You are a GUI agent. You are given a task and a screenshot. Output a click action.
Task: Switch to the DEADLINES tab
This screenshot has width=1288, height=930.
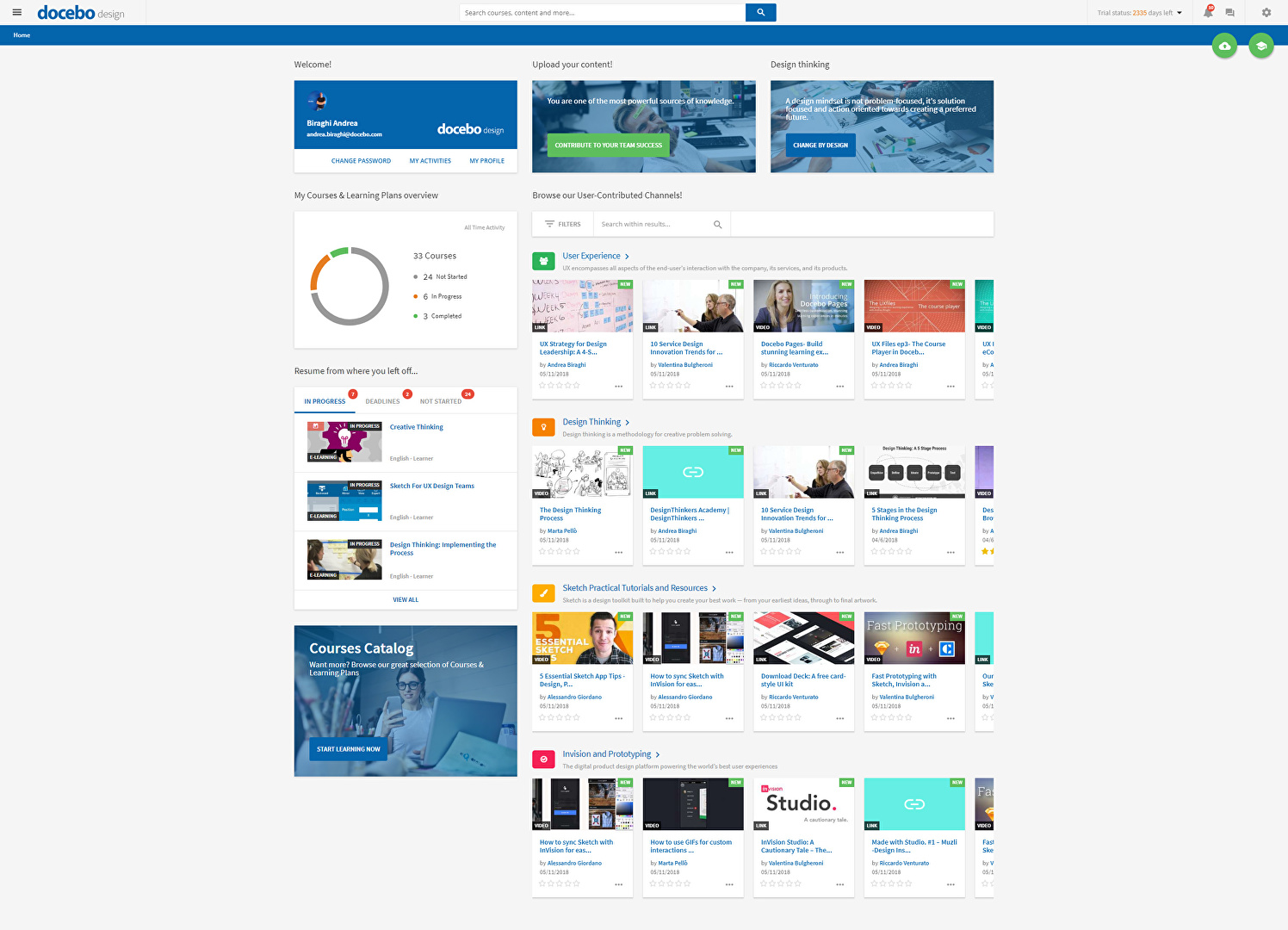(382, 400)
